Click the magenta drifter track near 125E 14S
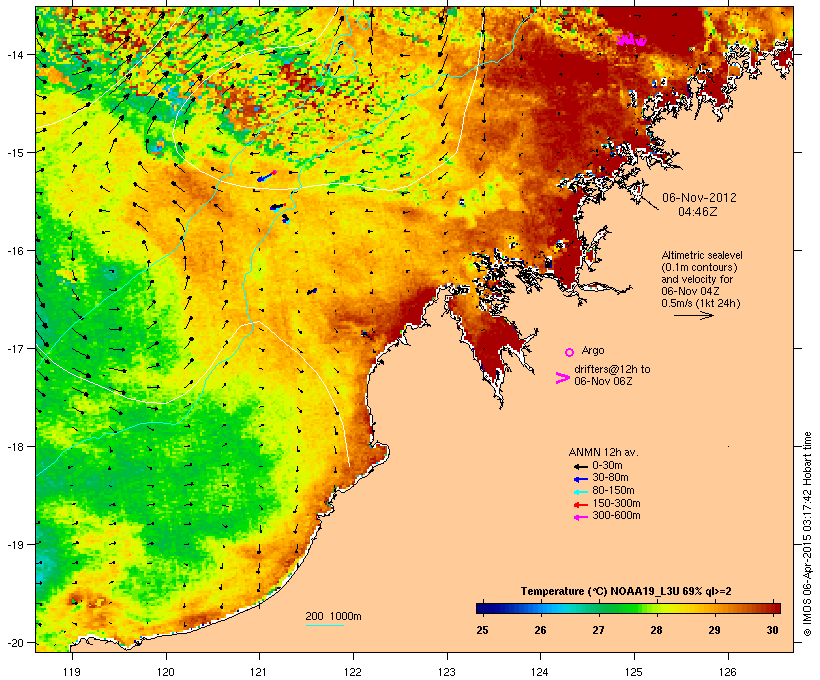The height and width of the screenshot is (680, 820). 631,40
